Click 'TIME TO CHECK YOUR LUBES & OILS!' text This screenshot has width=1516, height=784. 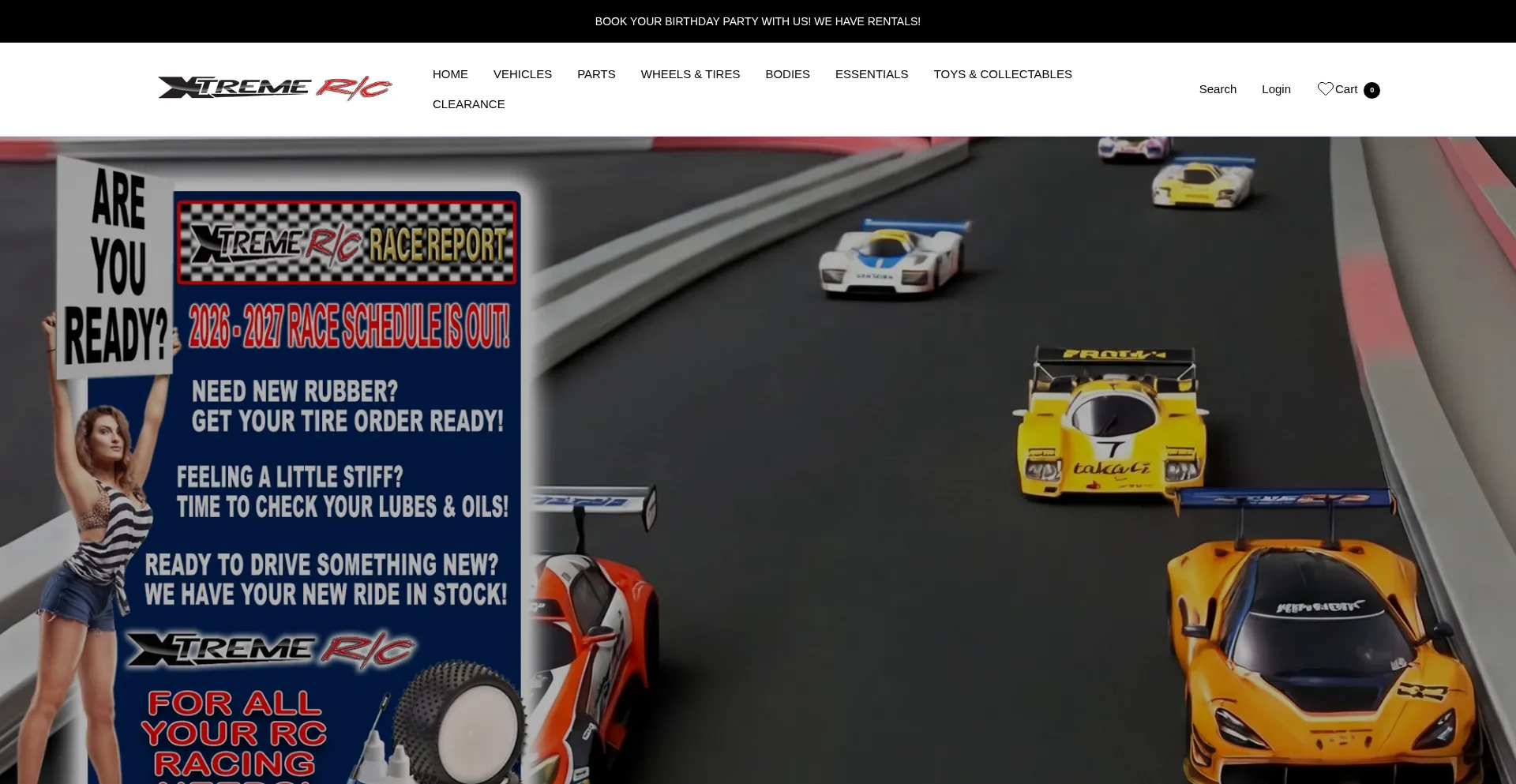tap(343, 507)
